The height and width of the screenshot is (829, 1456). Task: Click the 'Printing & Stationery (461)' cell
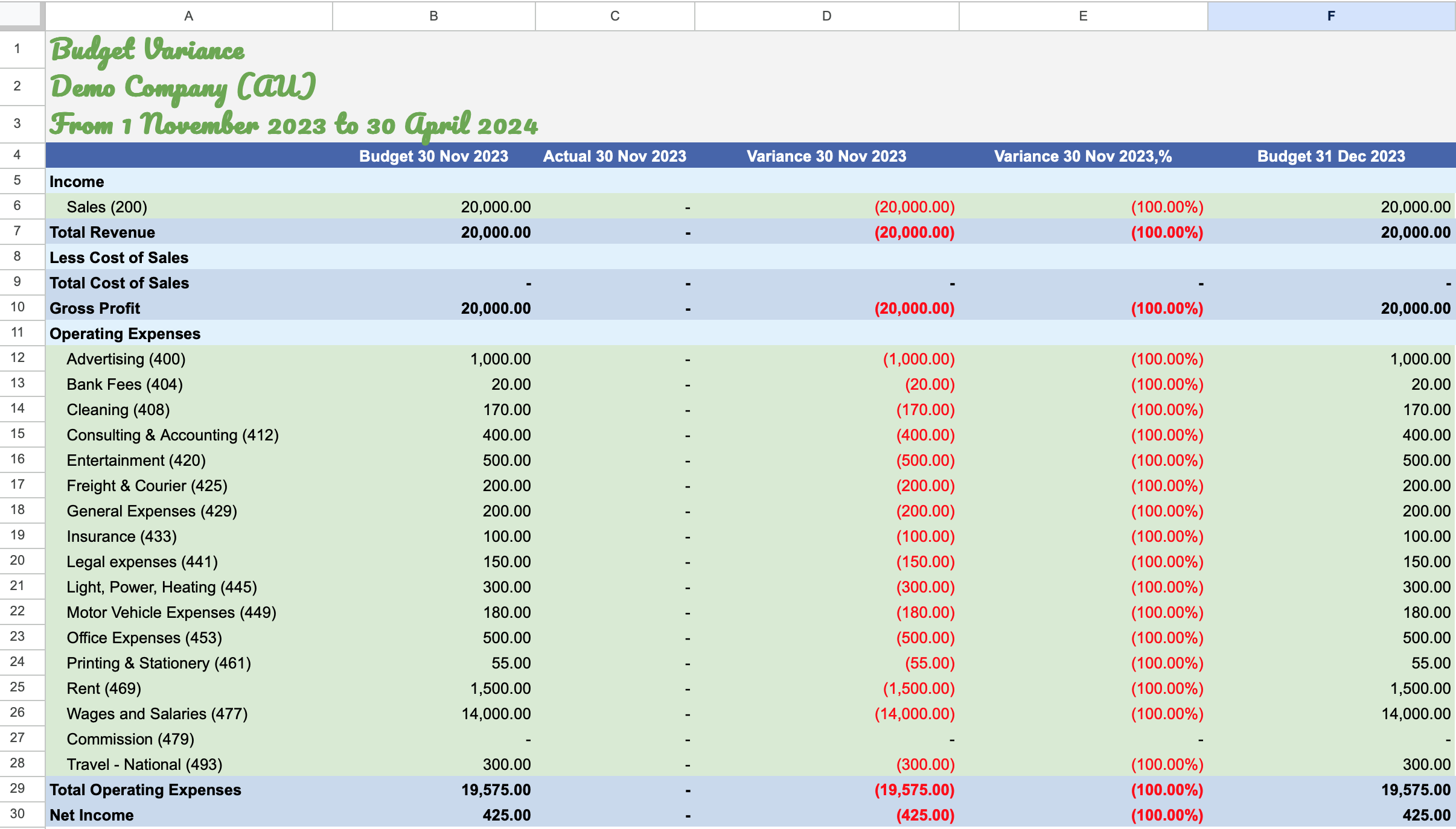[x=189, y=663]
